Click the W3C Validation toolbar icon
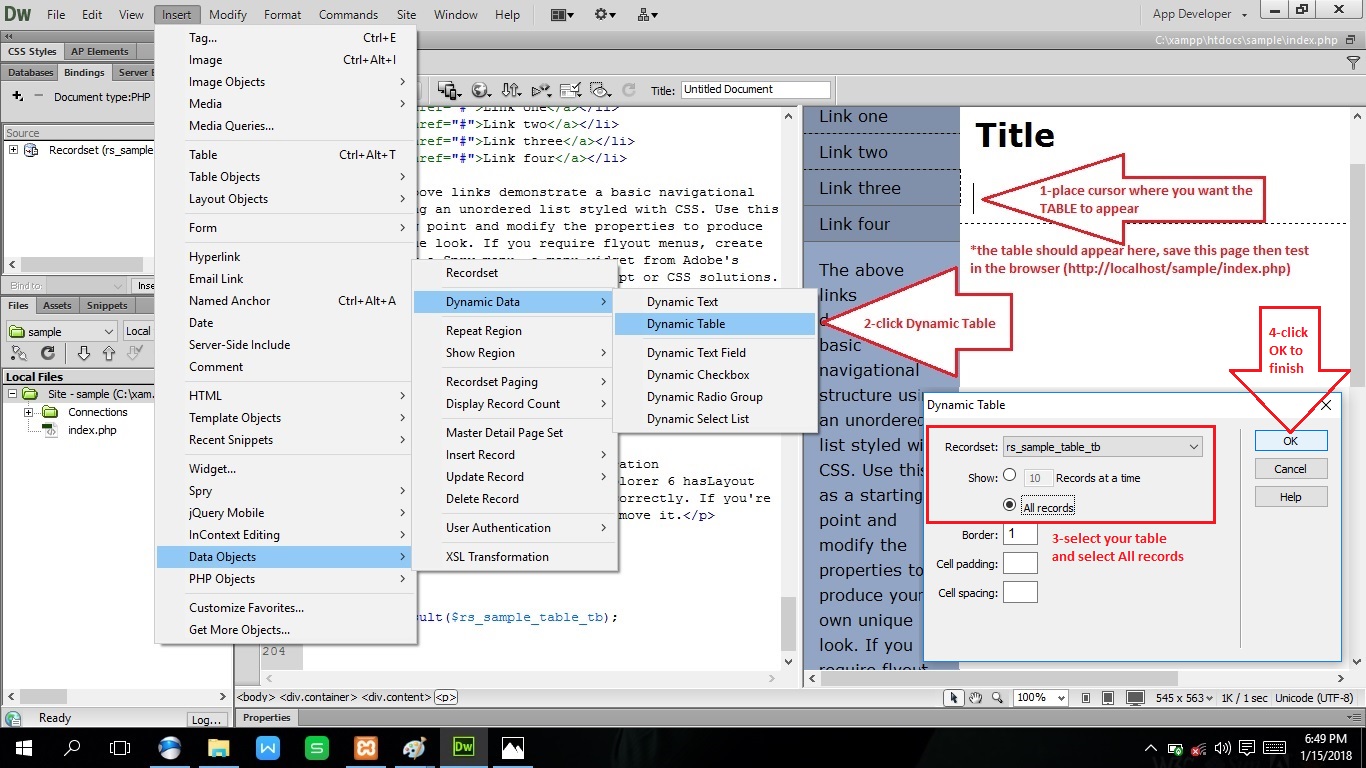The width and height of the screenshot is (1366, 768). [541, 89]
